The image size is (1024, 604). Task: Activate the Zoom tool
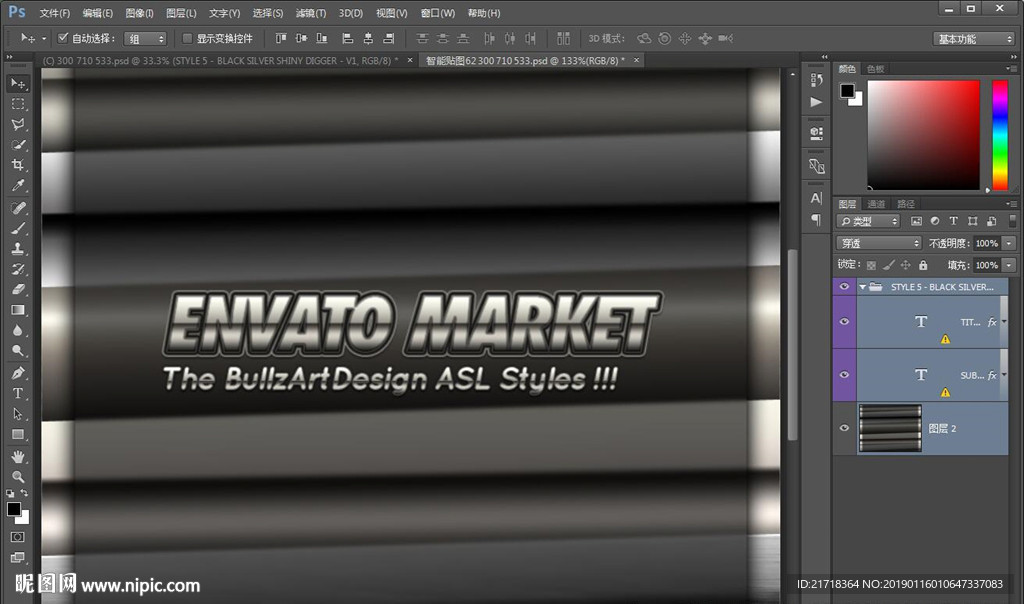coord(18,477)
